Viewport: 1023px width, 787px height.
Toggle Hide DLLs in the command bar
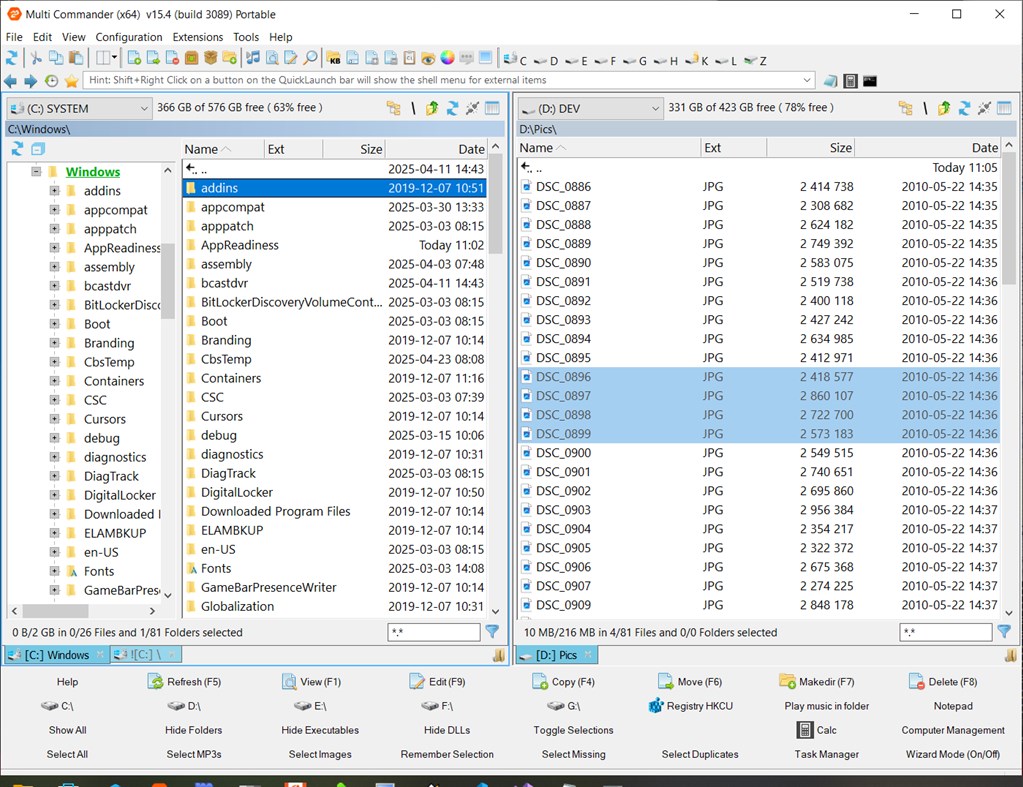[x=448, y=730]
